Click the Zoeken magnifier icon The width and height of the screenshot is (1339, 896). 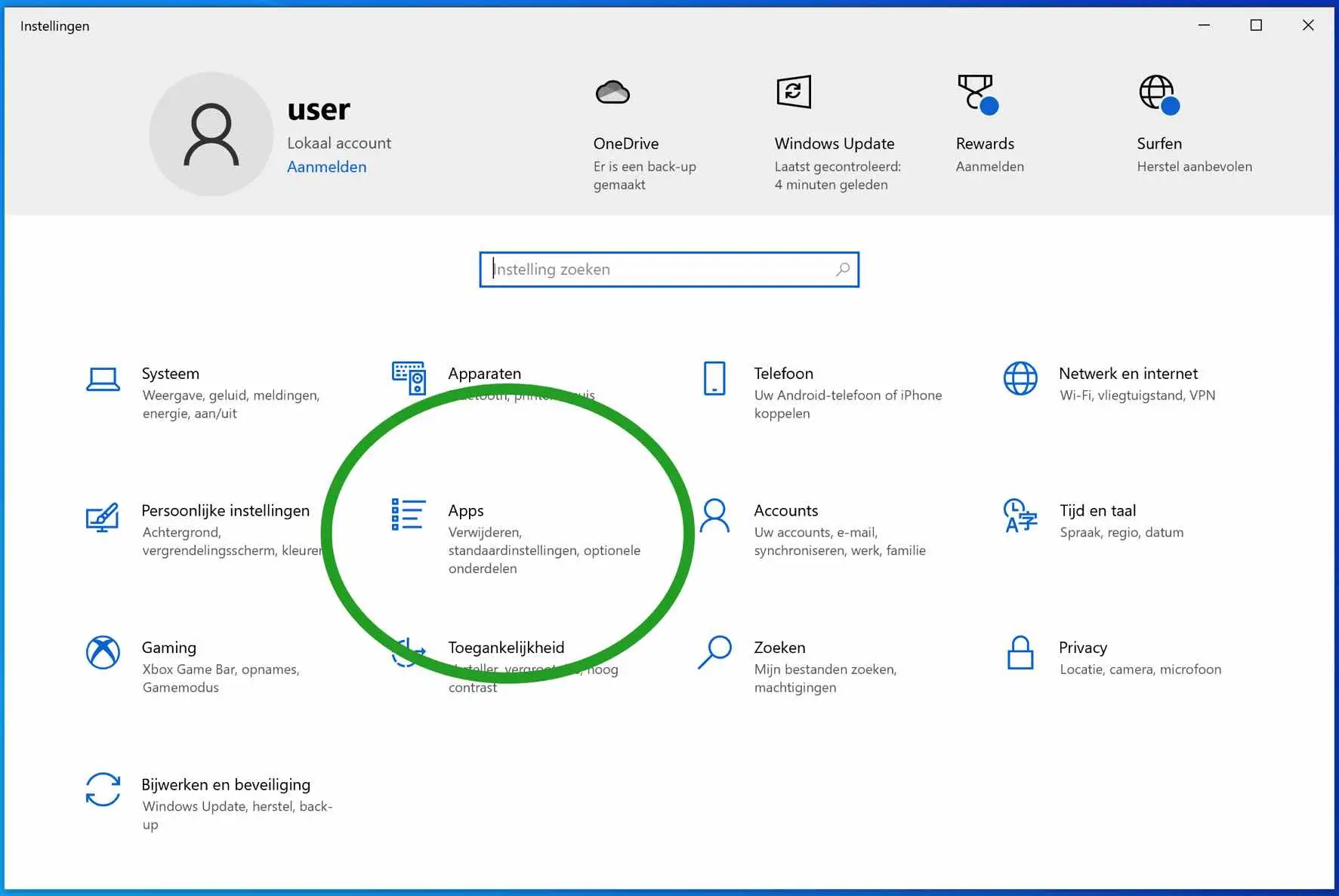tap(714, 652)
